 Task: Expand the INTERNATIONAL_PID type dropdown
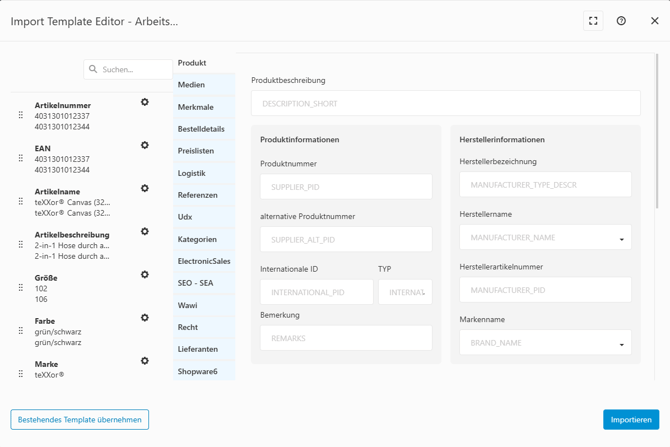(x=423, y=293)
